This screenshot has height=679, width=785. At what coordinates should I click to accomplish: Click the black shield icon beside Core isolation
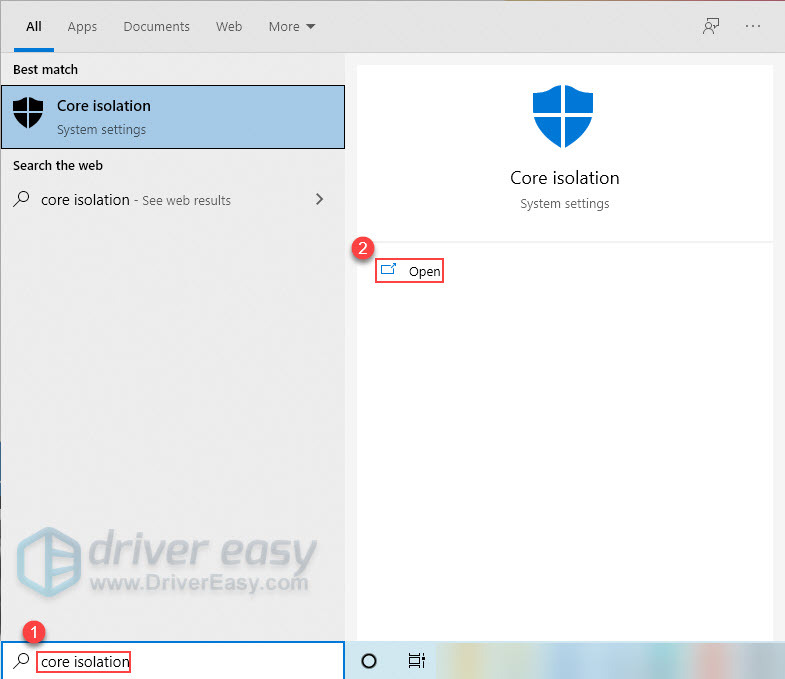click(28, 112)
